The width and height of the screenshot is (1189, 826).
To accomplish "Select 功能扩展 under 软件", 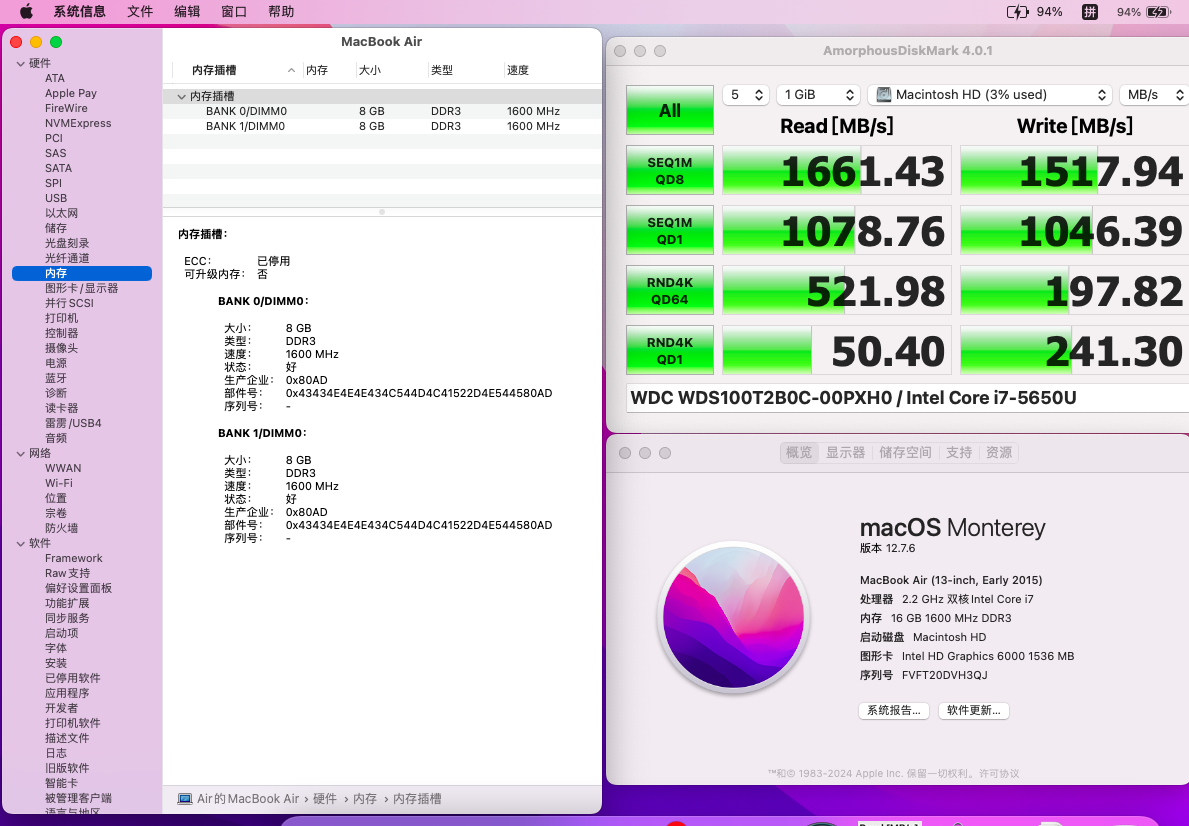I will coord(67,603).
